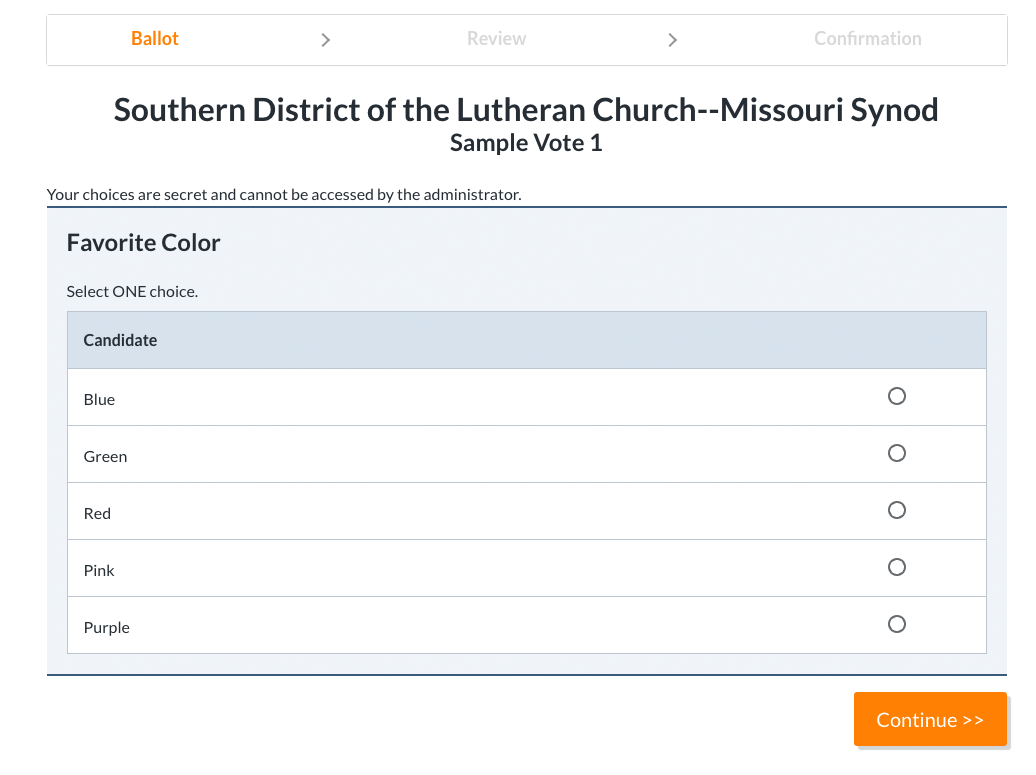Click the Continue >> button
Image resolution: width=1036 pixels, height=775 pixels.
pyautogui.click(x=930, y=720)
